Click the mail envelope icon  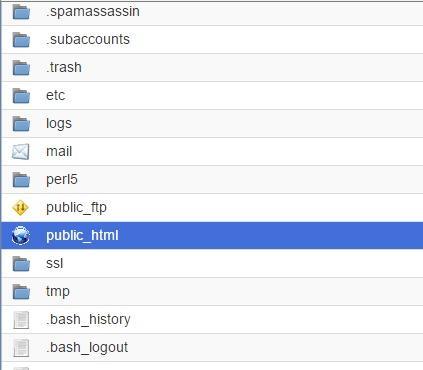click(x=21, y=152)
